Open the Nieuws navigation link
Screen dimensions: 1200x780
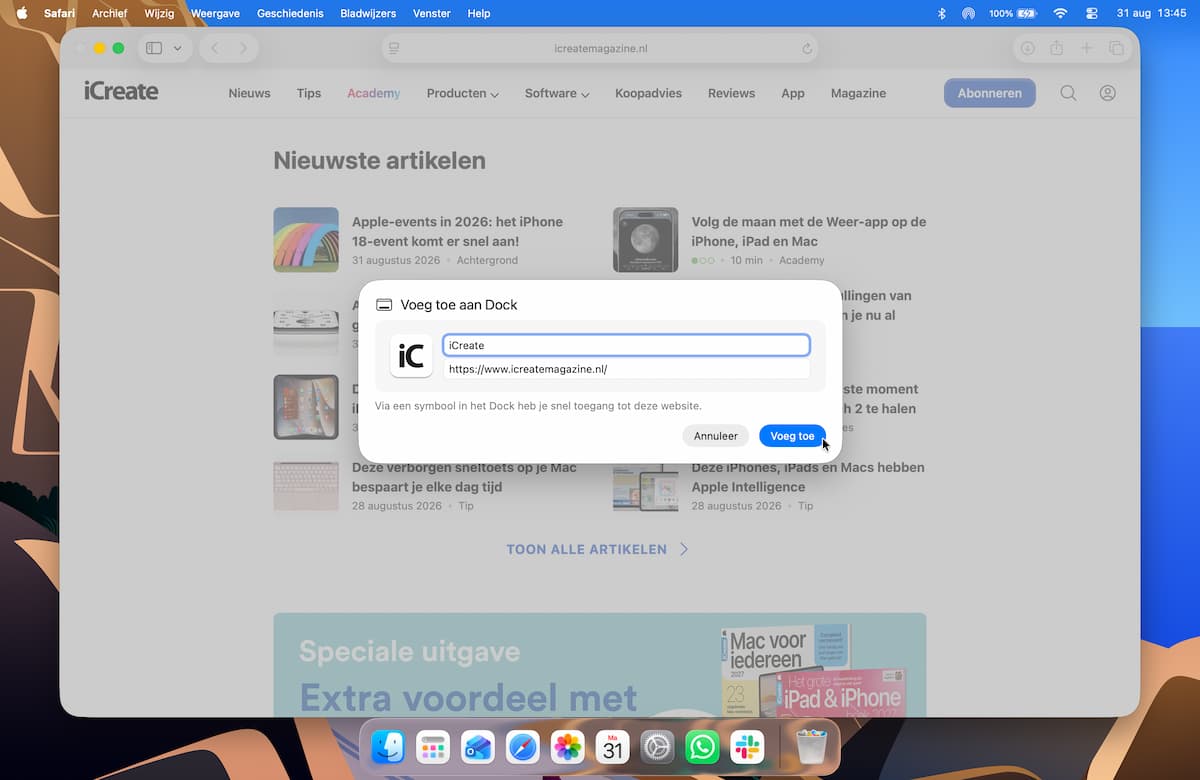tap(249, 93)
